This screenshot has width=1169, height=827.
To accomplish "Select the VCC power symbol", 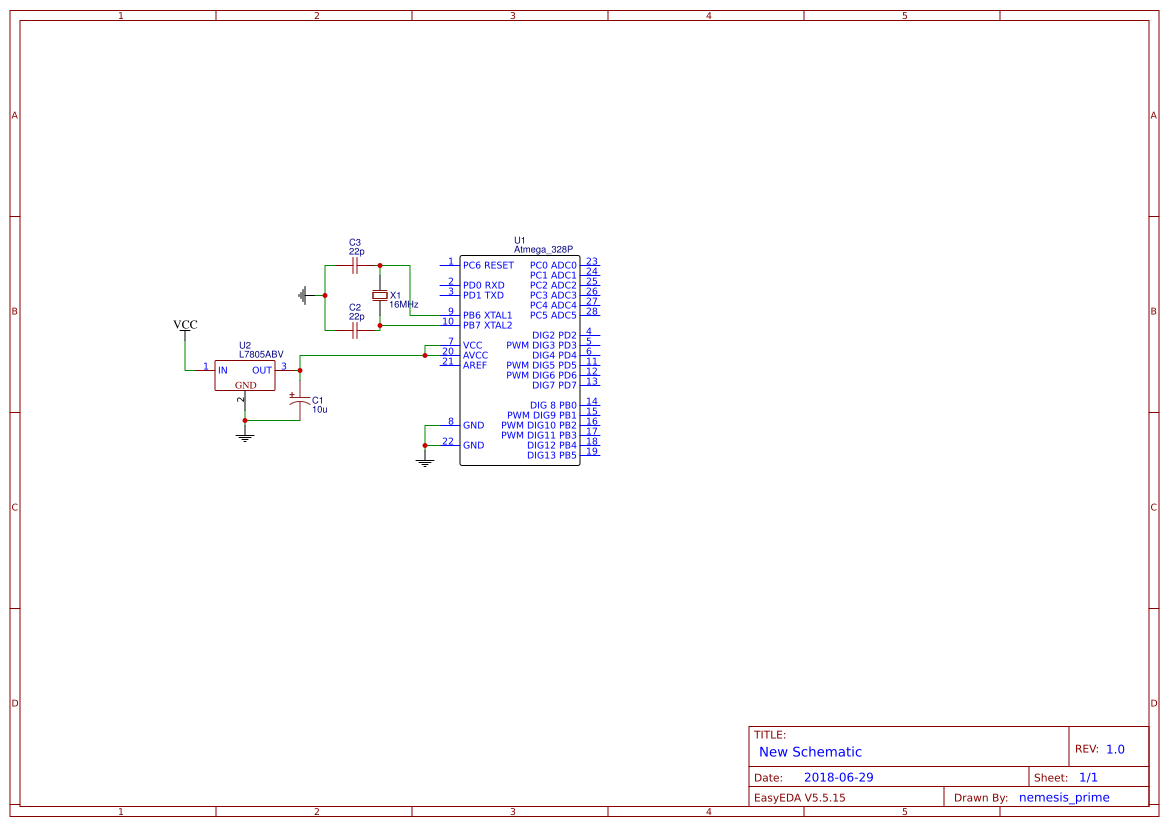I will (185, 328).
